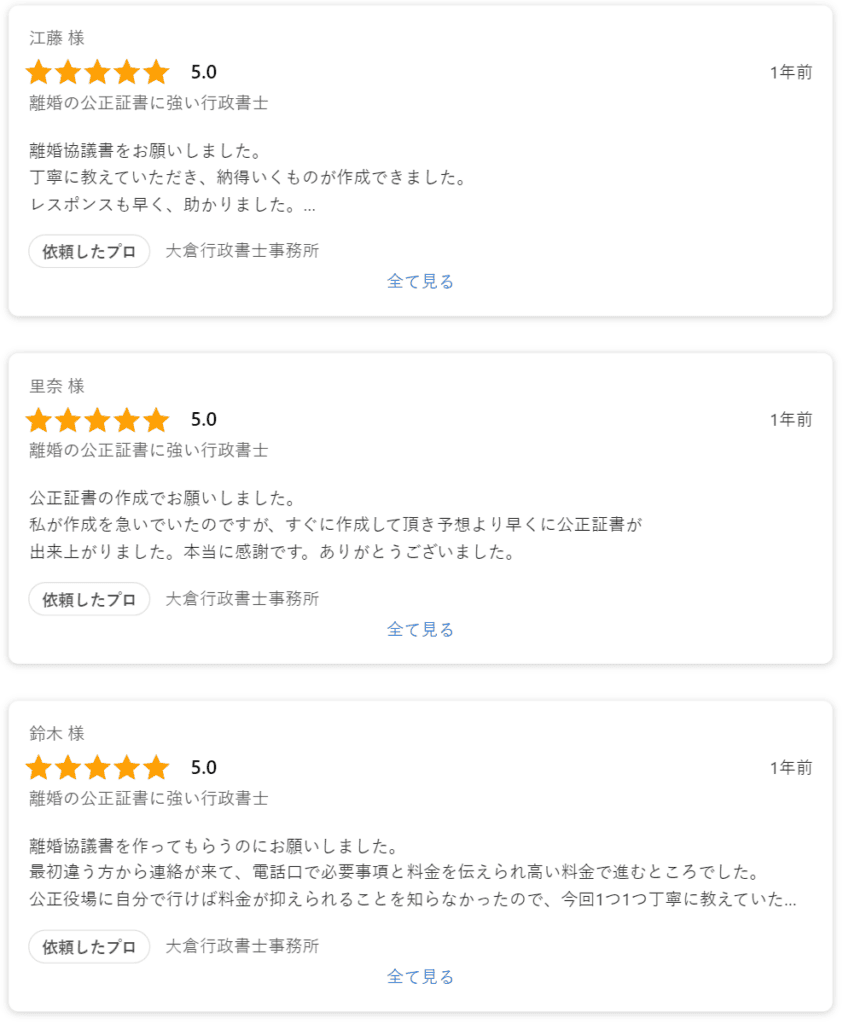
Task: Click the third star in 里奈's rating
Action: click(x=97, y=420)
